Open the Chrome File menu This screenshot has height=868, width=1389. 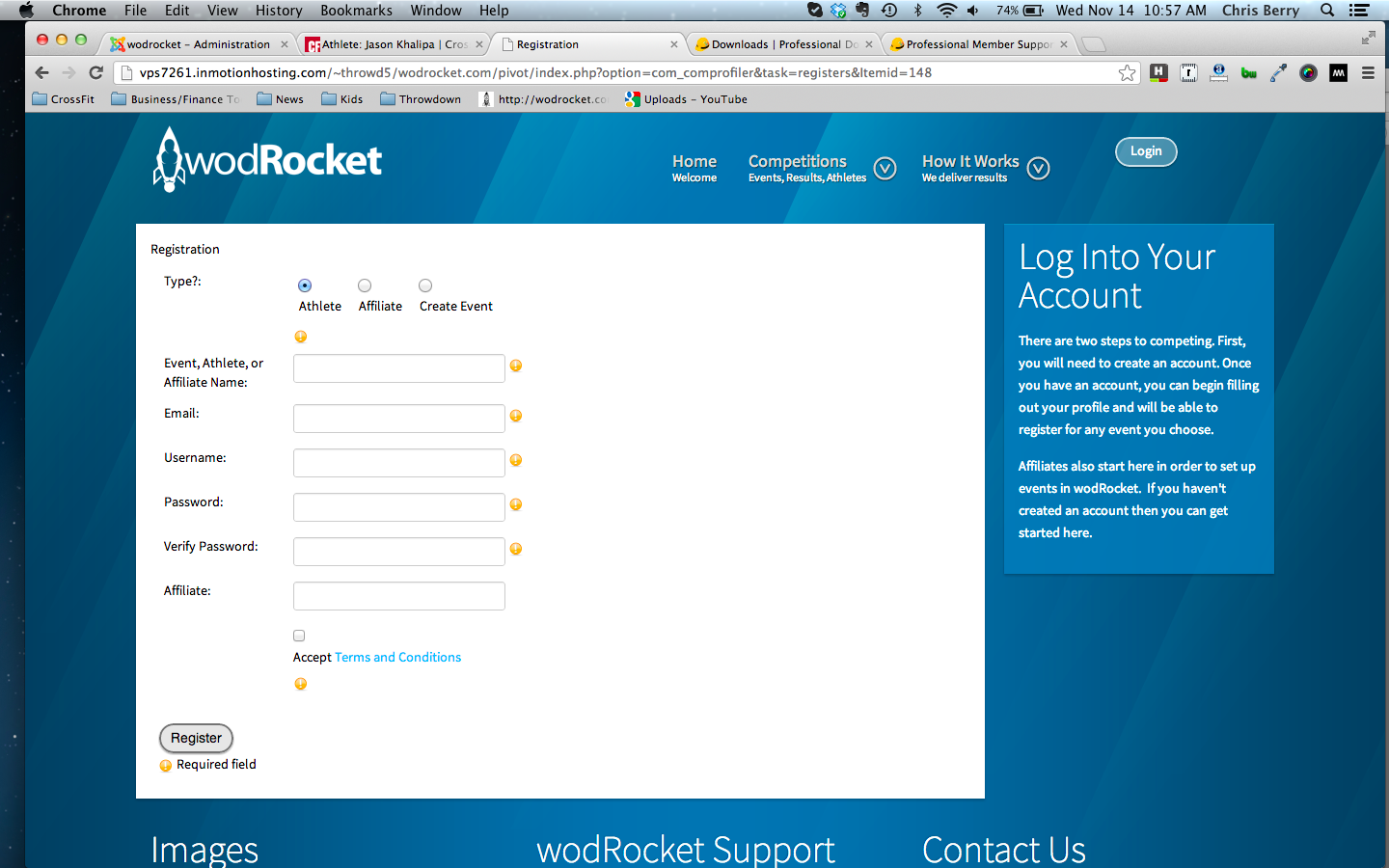click(x=135, y=10)
